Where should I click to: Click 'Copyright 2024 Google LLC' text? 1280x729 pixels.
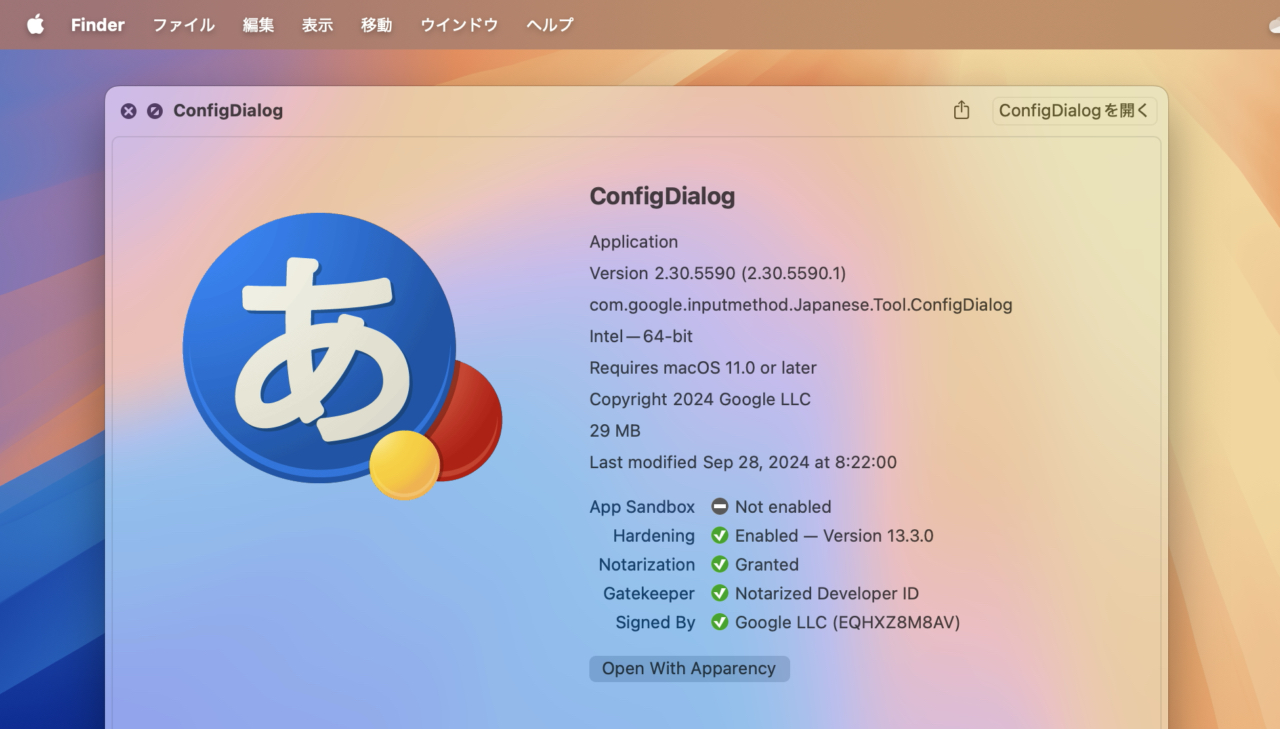coord(700,399)
